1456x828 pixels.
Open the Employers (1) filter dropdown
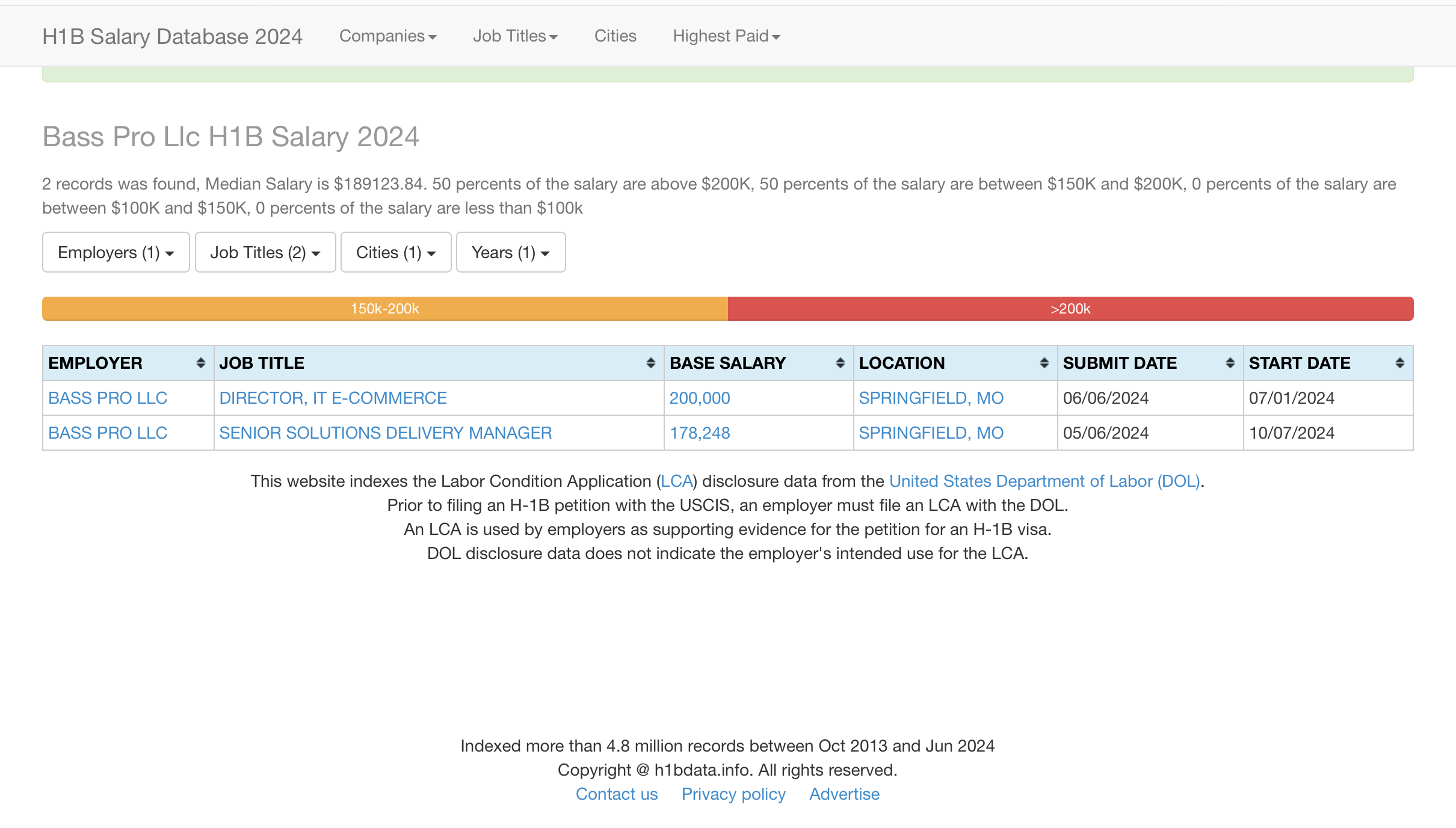[116, 252]
